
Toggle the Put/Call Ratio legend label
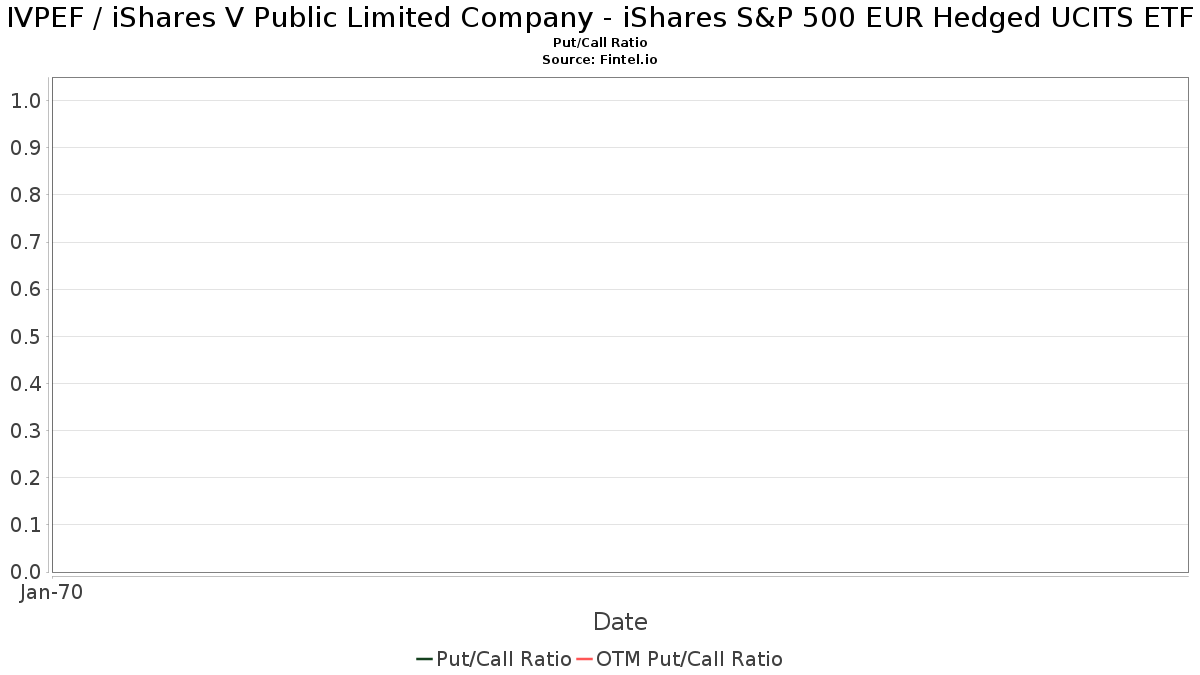pyautogui.click(x=503, y=659)
